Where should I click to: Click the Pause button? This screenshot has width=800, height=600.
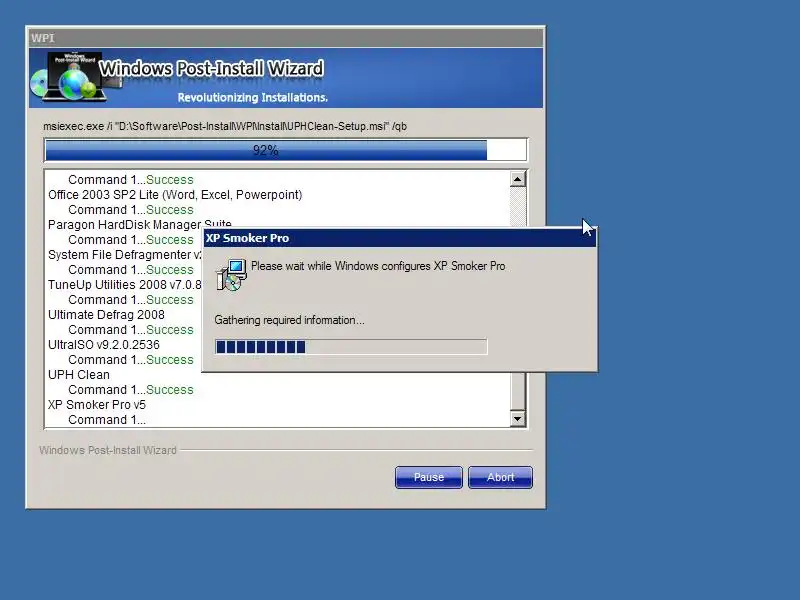tap(429, 477)
